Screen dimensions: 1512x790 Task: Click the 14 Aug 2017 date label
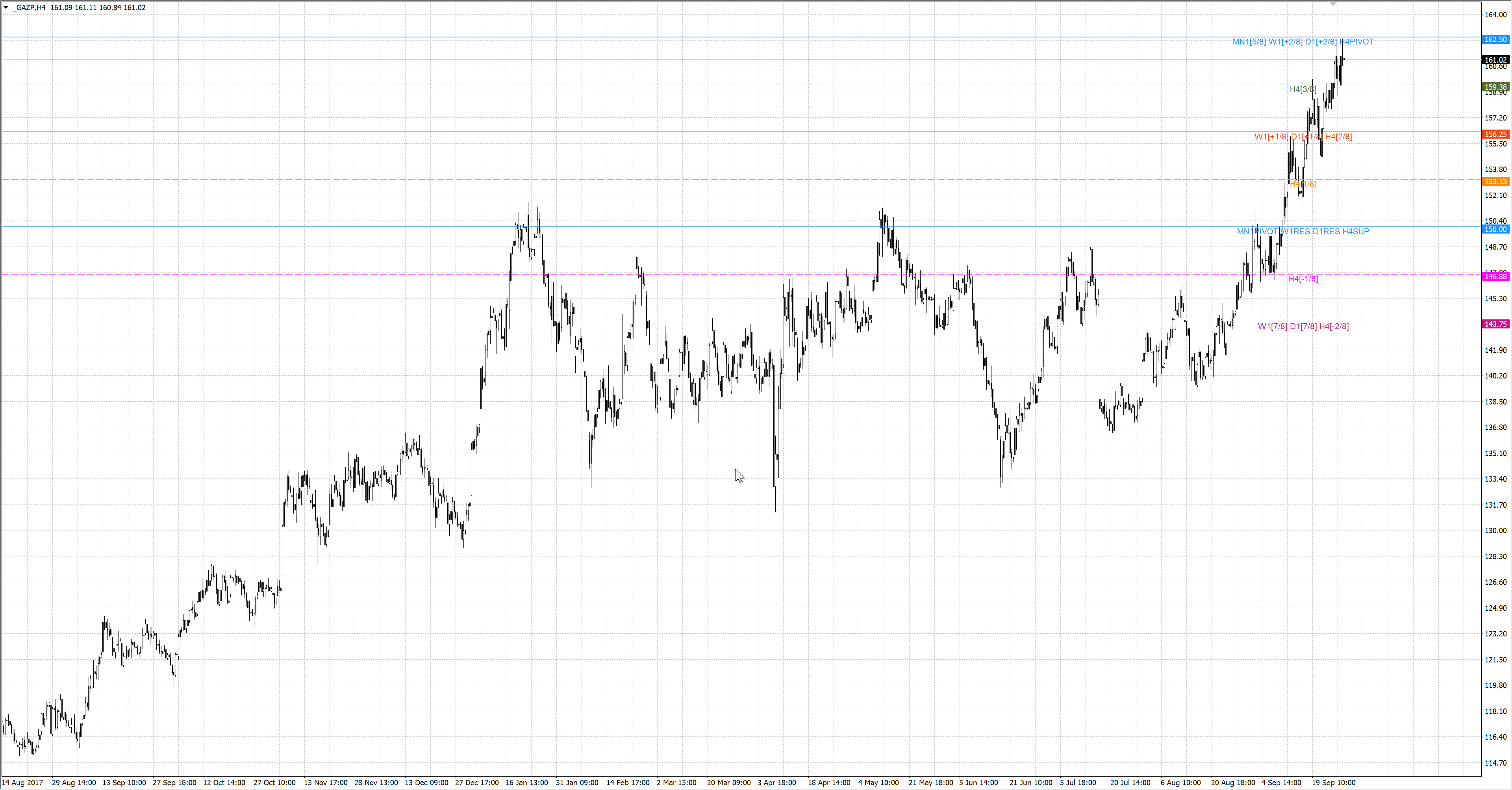click(22, 783)
